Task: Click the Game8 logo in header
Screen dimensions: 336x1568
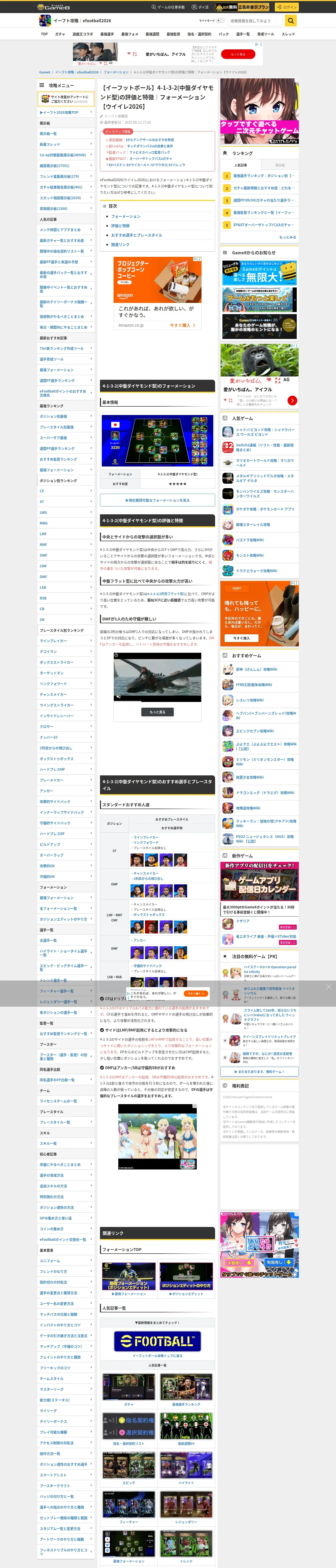Action: 54,7
